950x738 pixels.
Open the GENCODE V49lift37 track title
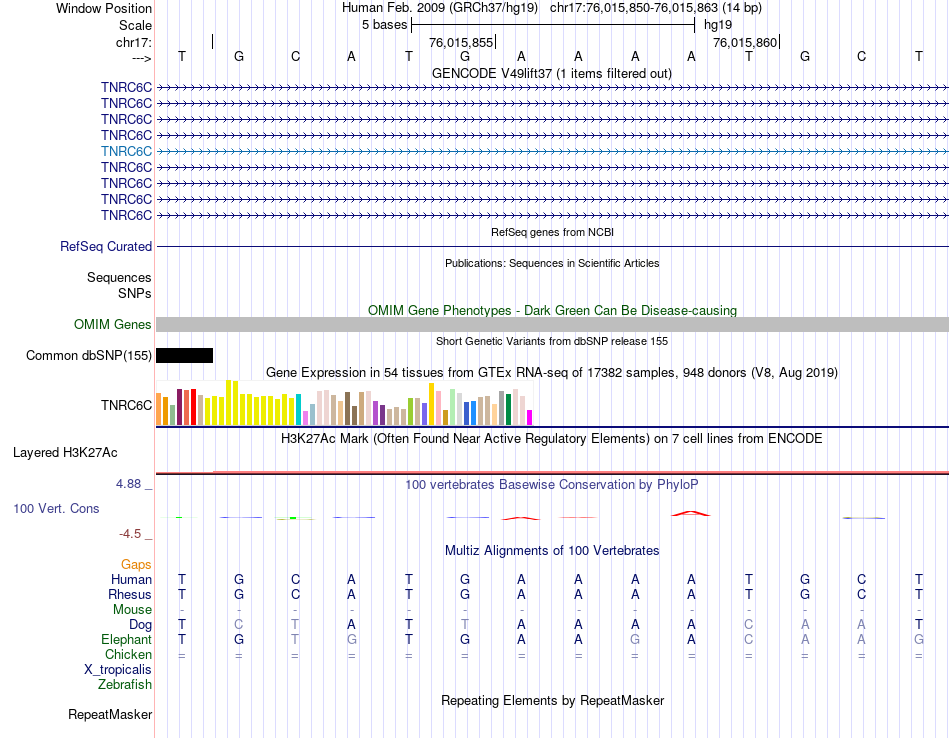click(551, 73)
